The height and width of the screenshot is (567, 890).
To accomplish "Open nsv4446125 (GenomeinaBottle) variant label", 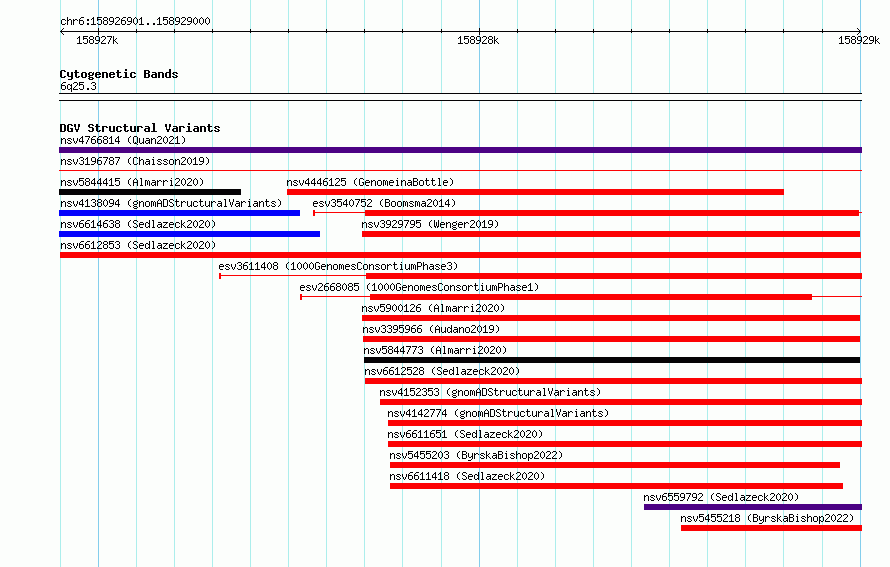I will (x=370, y=182).
